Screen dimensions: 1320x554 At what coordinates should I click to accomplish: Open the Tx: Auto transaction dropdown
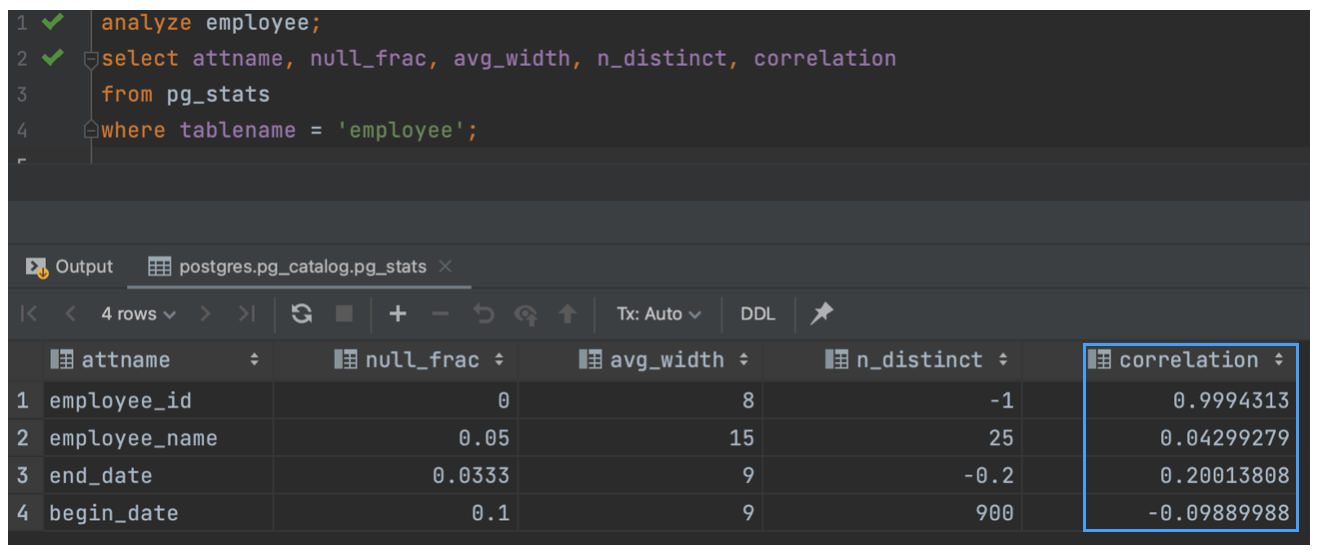pos(658,314)
